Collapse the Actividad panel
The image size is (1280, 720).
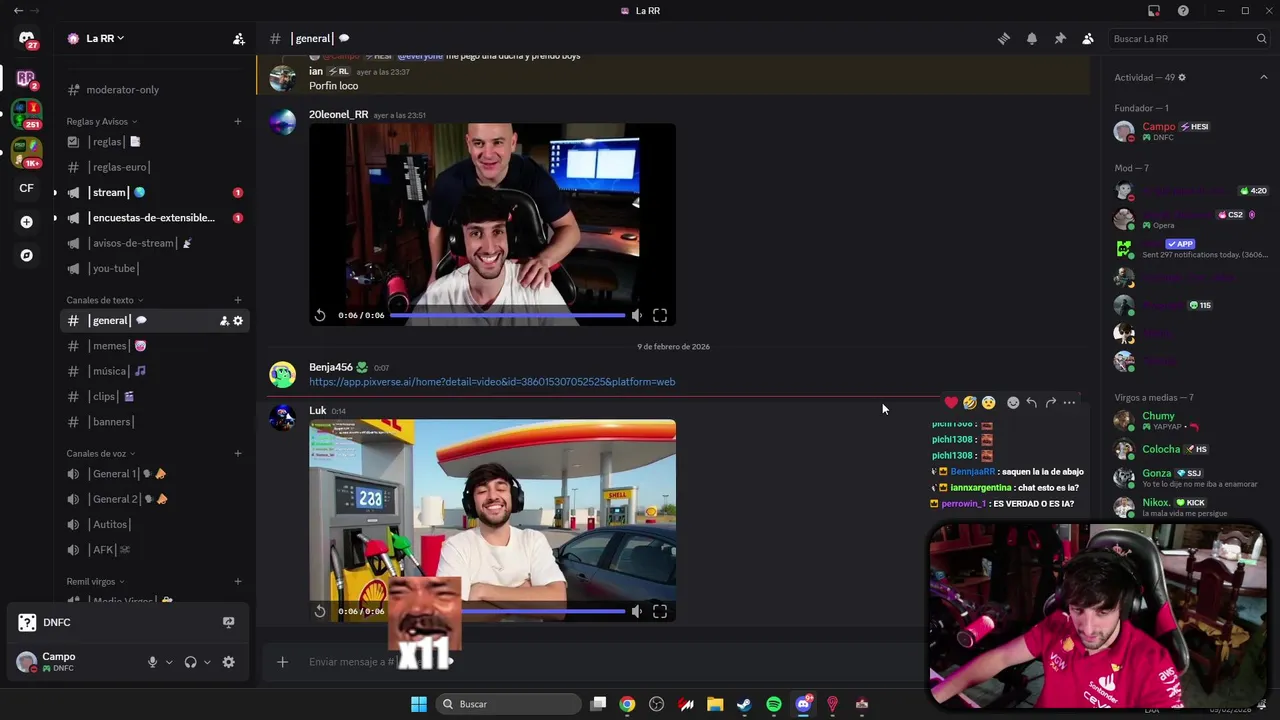1264,77
